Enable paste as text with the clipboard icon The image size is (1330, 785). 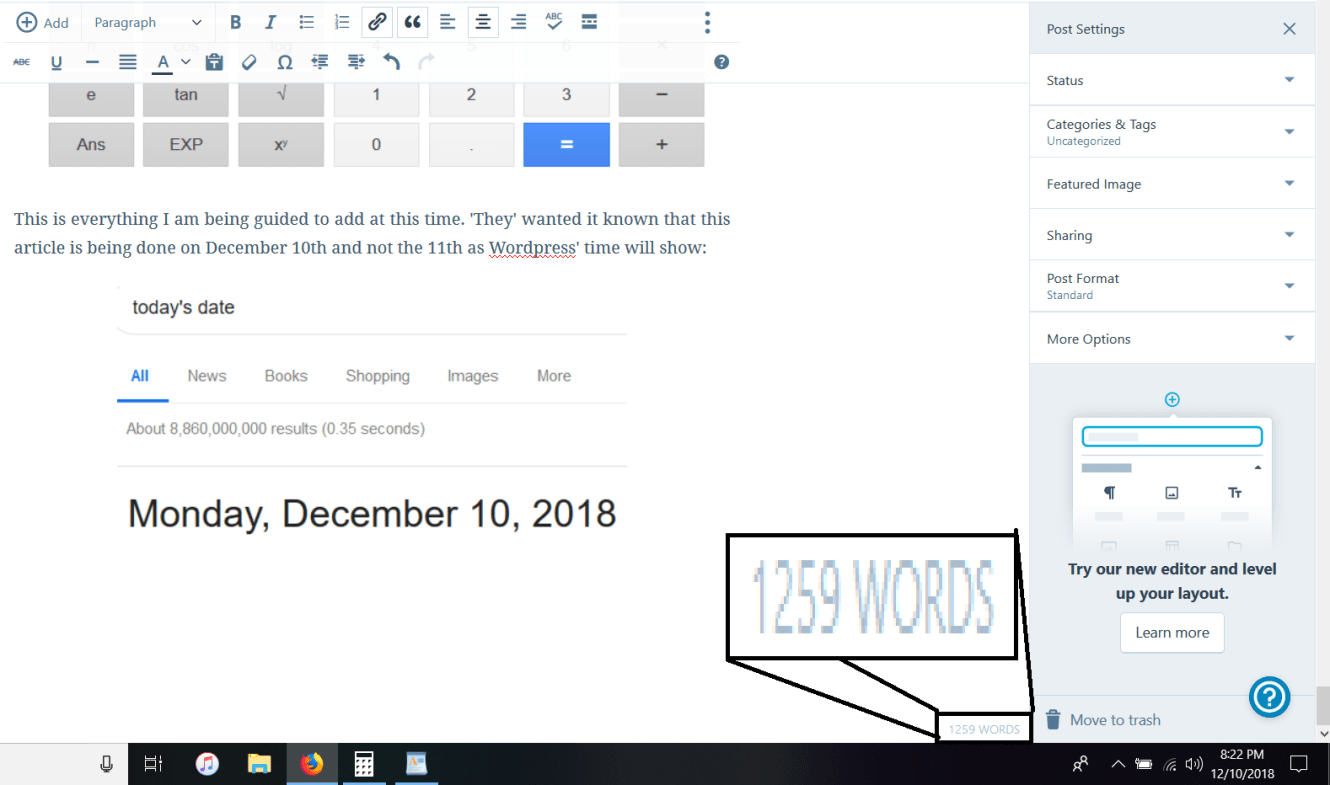point(214,61)
